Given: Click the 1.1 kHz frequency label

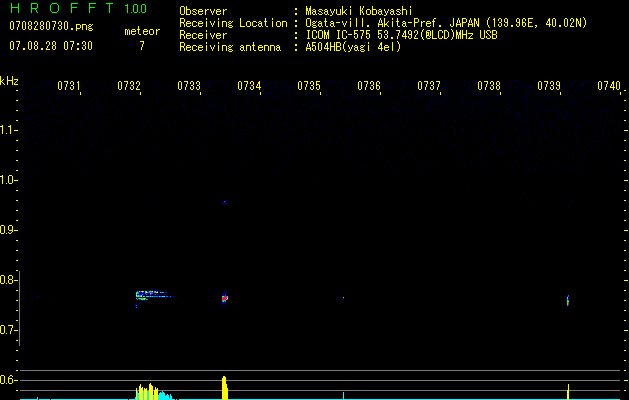Looking at the screenshot, I should [x=7, y=130].
